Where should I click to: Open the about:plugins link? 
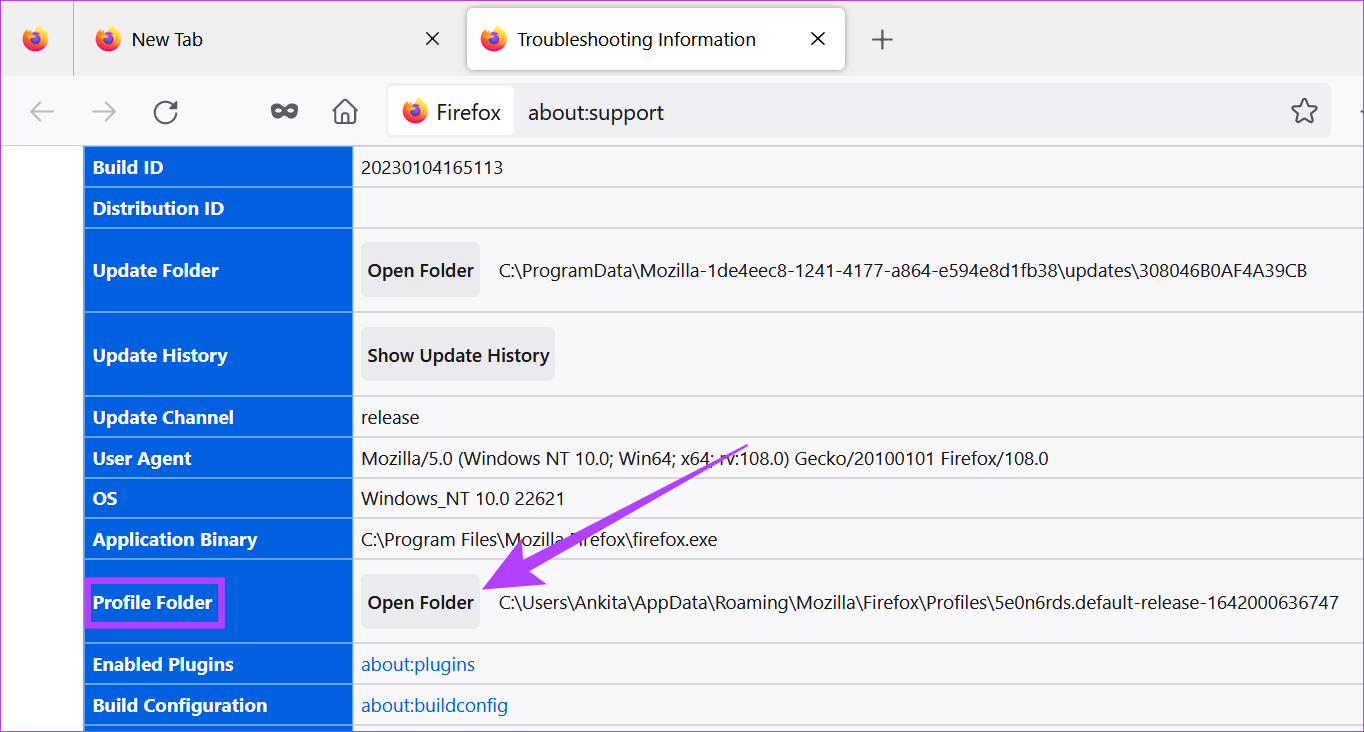pyautogui.click(x=418, y=664)
